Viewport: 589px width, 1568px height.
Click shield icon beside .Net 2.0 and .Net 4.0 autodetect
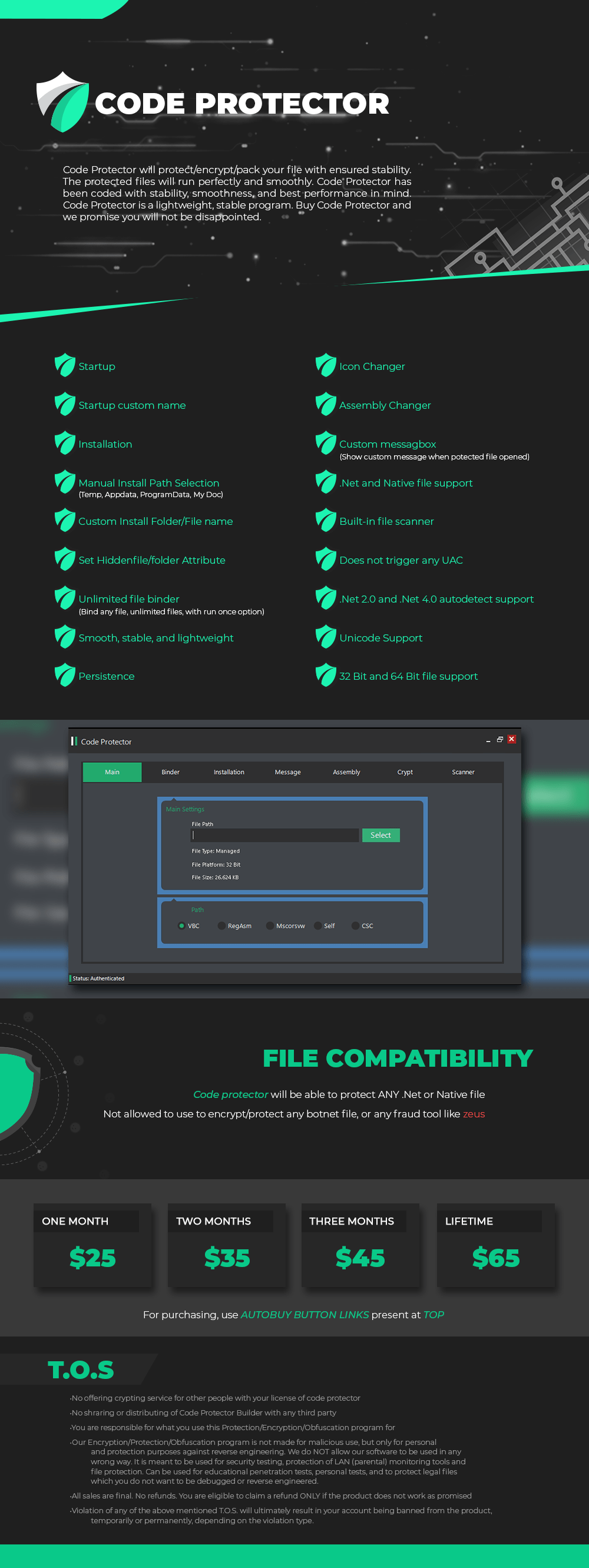(x=326, y=598)
